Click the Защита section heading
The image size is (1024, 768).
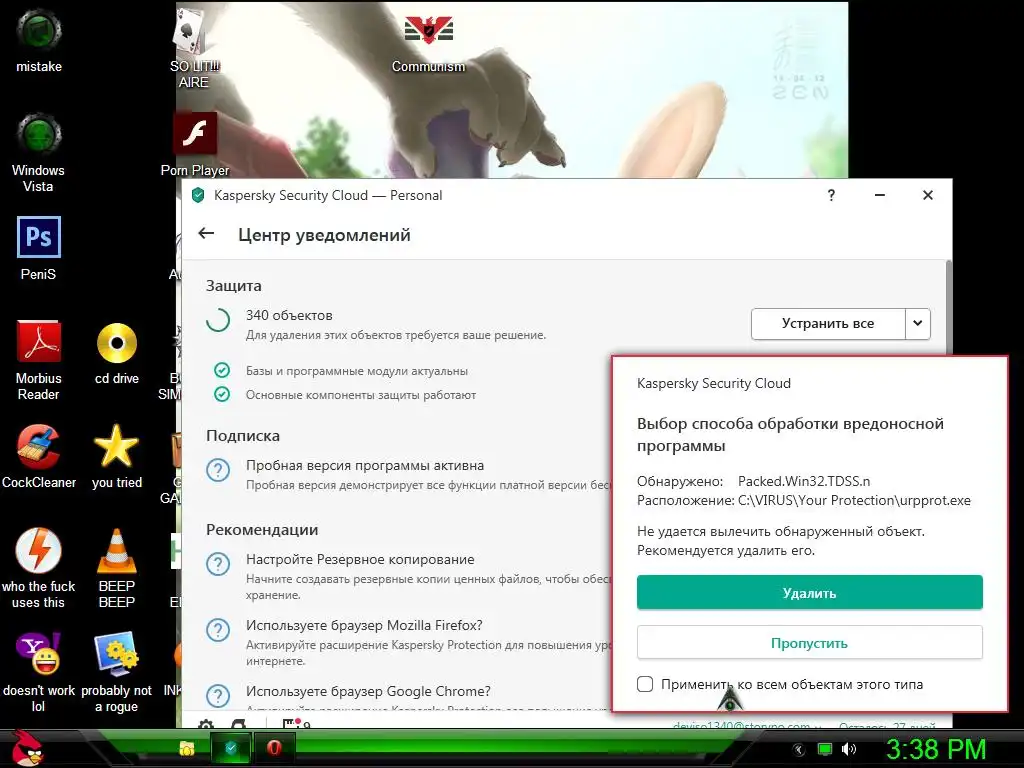point(234,285)
